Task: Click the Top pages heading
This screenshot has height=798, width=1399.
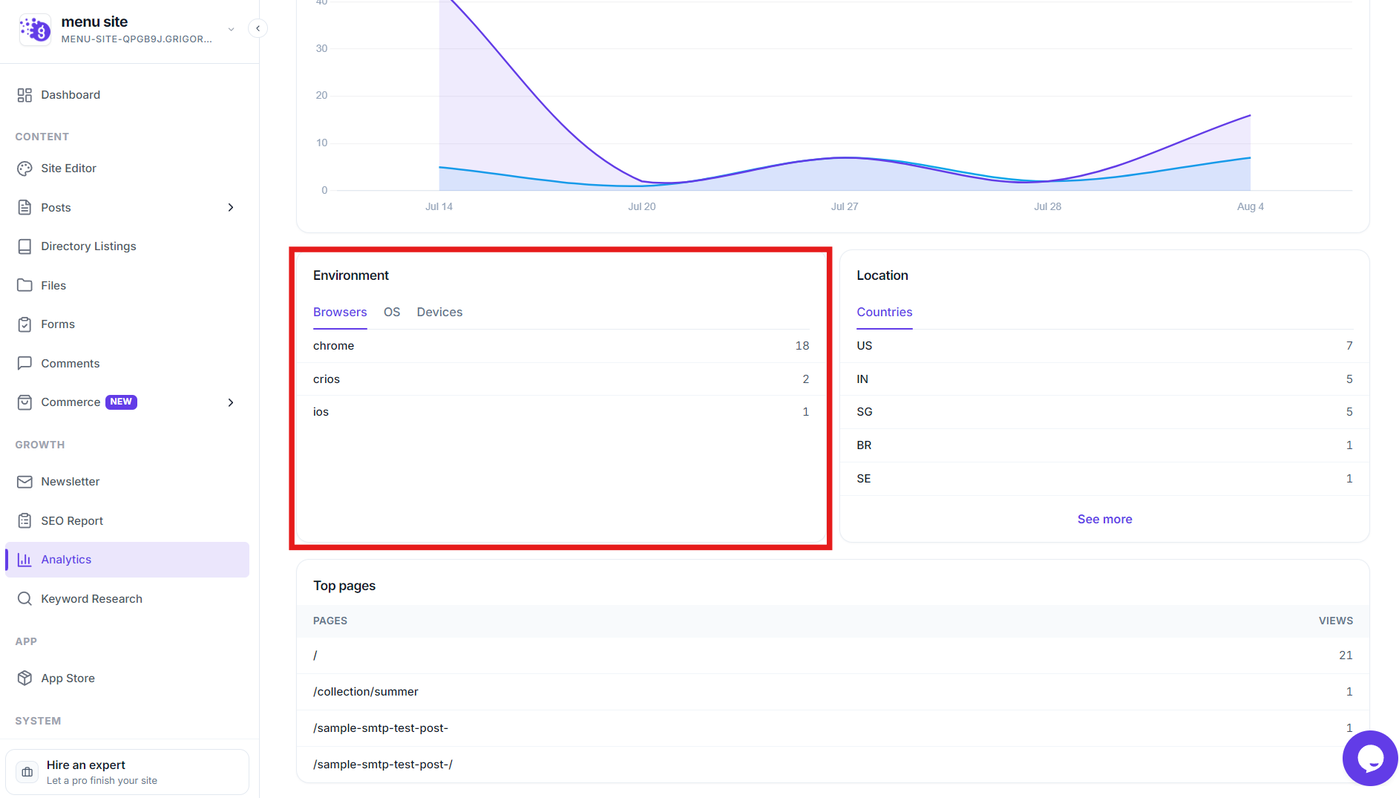Action: [x=344, y=586]
